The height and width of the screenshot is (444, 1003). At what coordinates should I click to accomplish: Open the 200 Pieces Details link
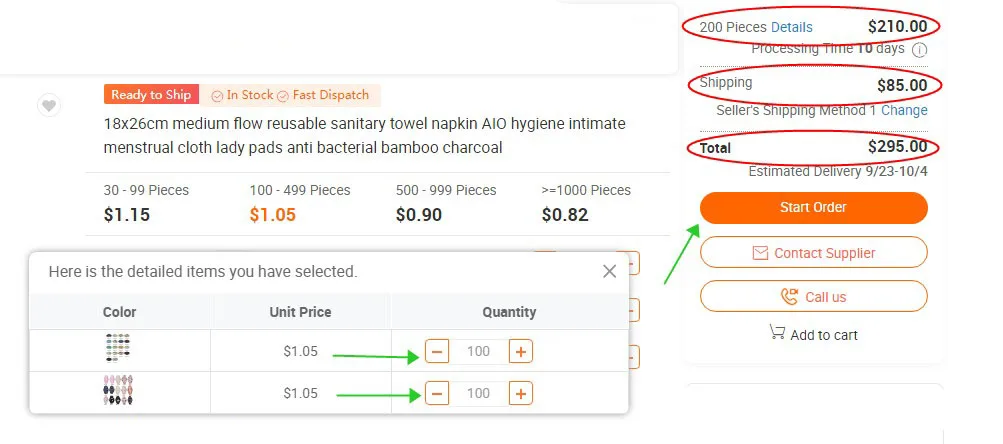click(x=791, y=27)
